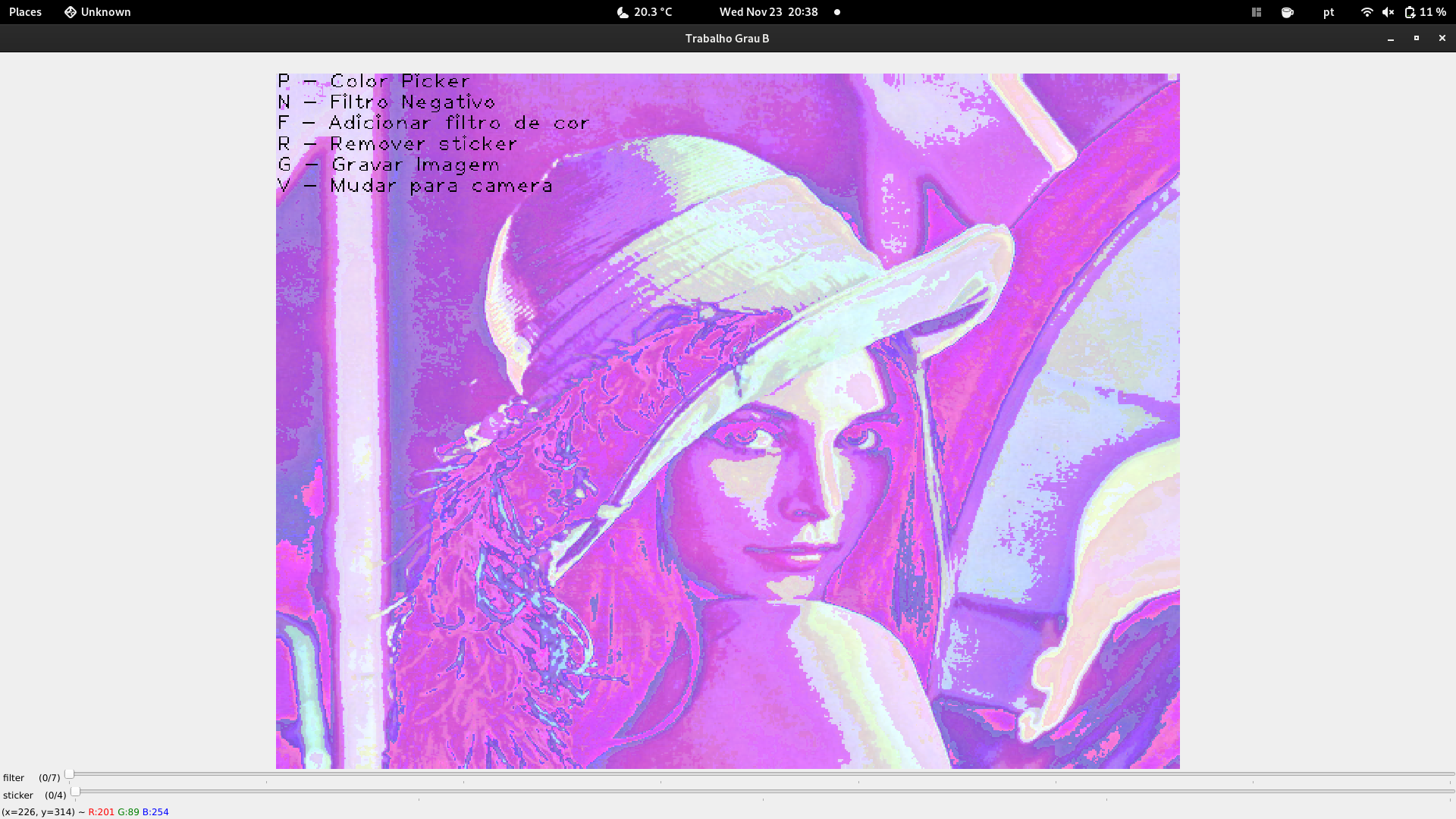The image size is (1456, 819).
Task: Open the Places menu
Action: (25, 12)
